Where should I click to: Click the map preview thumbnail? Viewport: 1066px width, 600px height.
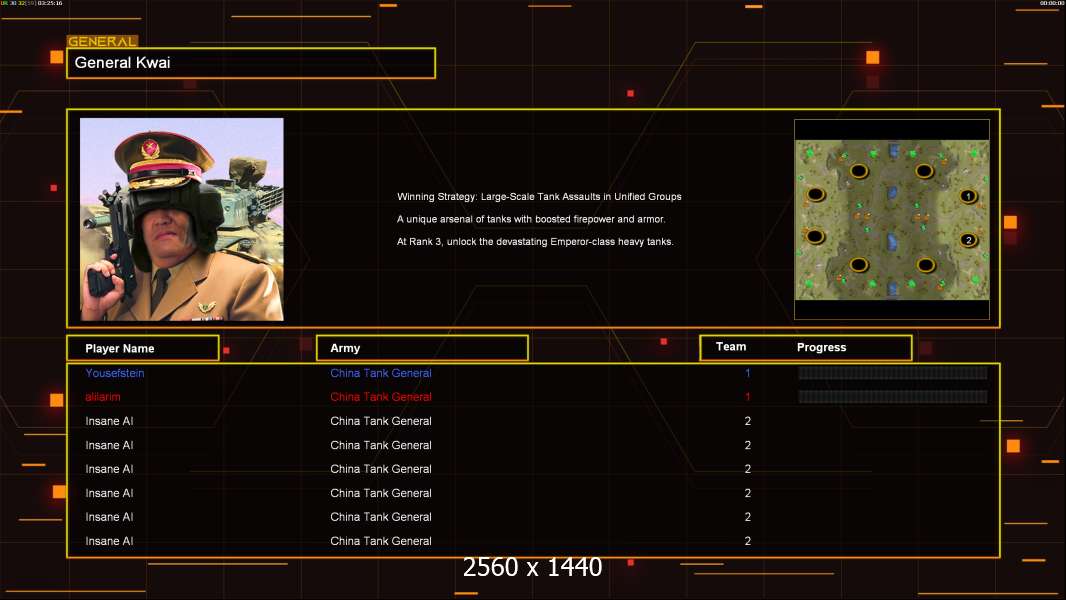[891, 219]
